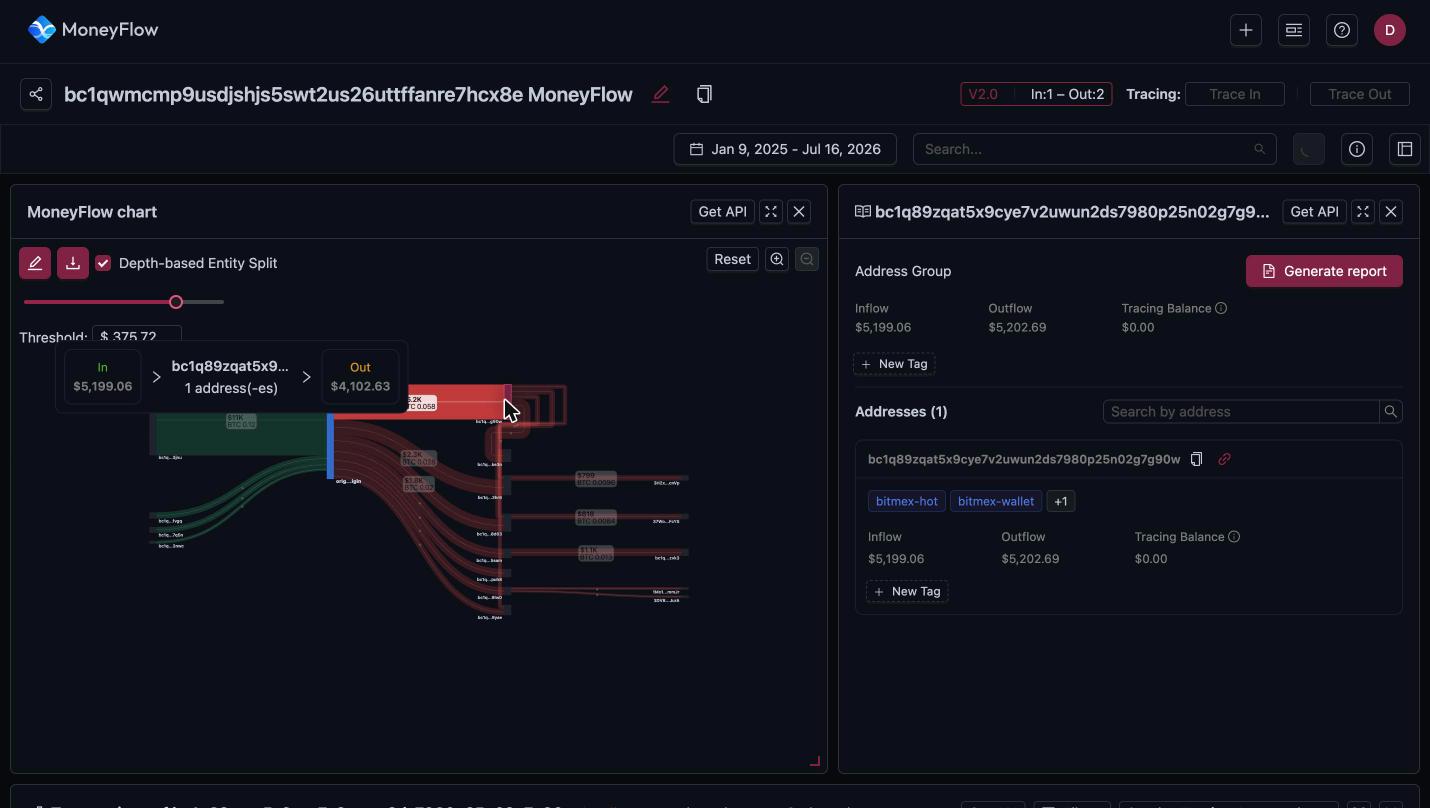
Task: Click Generate report button
Action: [x=1324, y=271]
